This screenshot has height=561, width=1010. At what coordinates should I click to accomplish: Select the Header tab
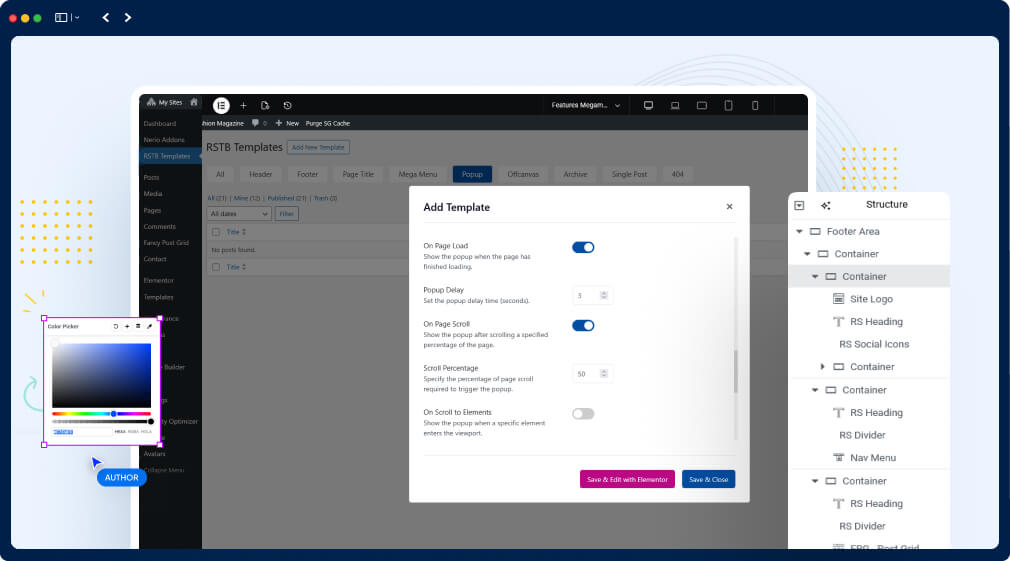pyautogui.click(x=260, y=175)
